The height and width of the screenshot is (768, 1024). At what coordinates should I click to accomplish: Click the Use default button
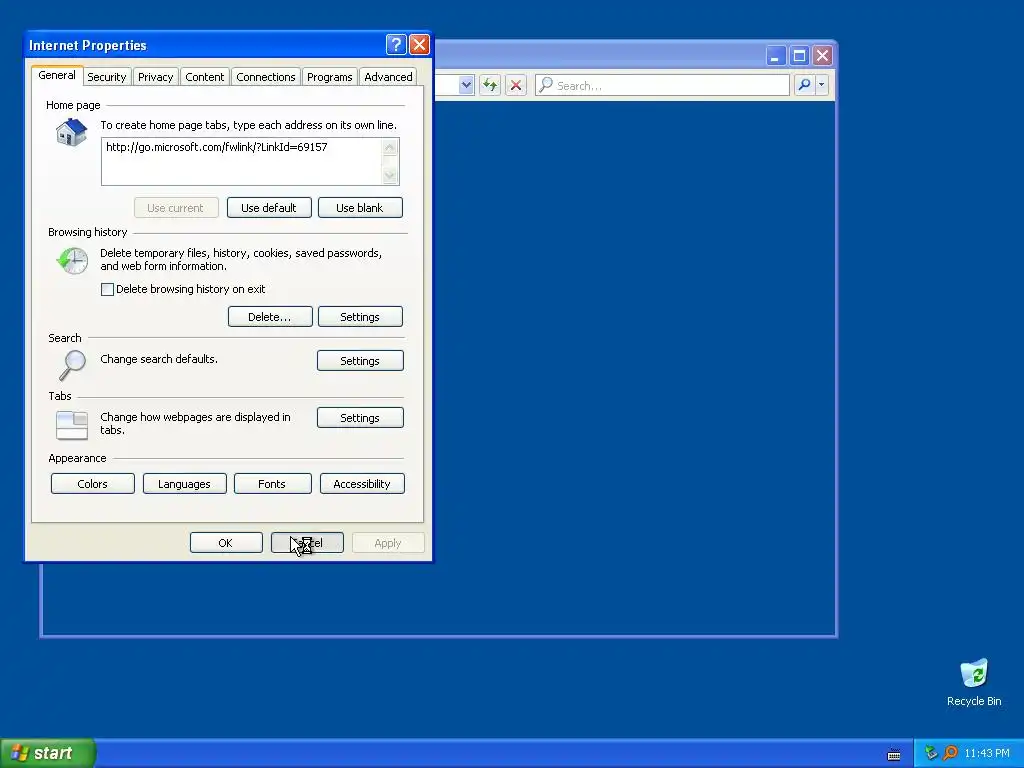269,208
